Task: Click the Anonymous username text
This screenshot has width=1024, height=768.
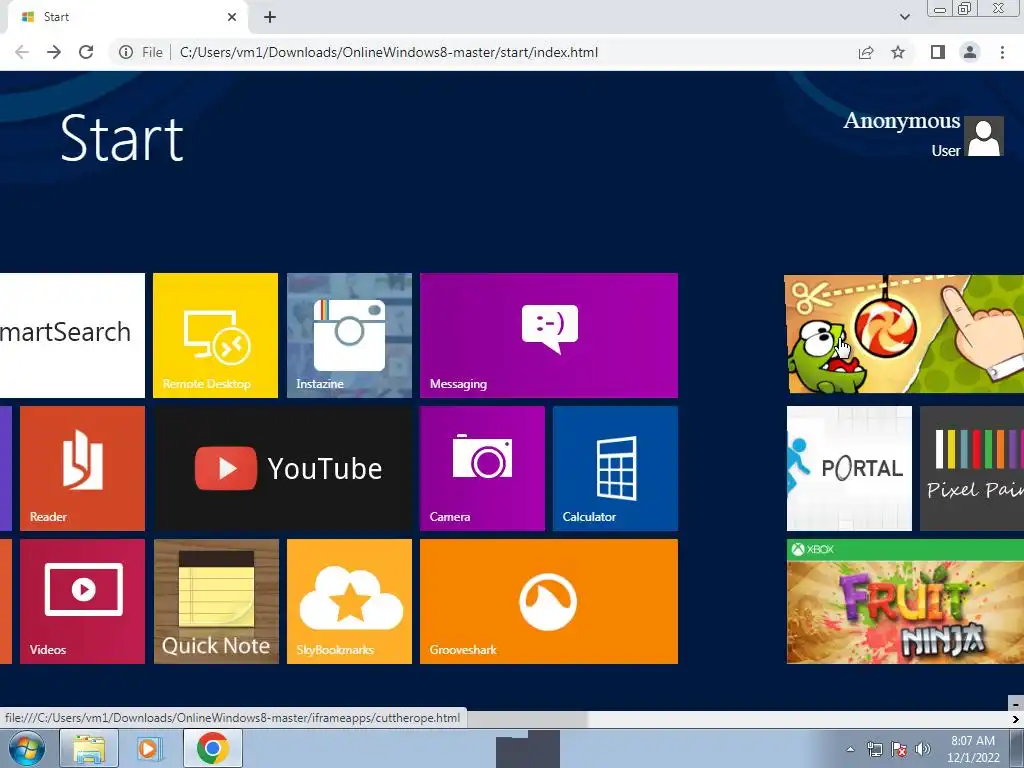Action: 902,121
